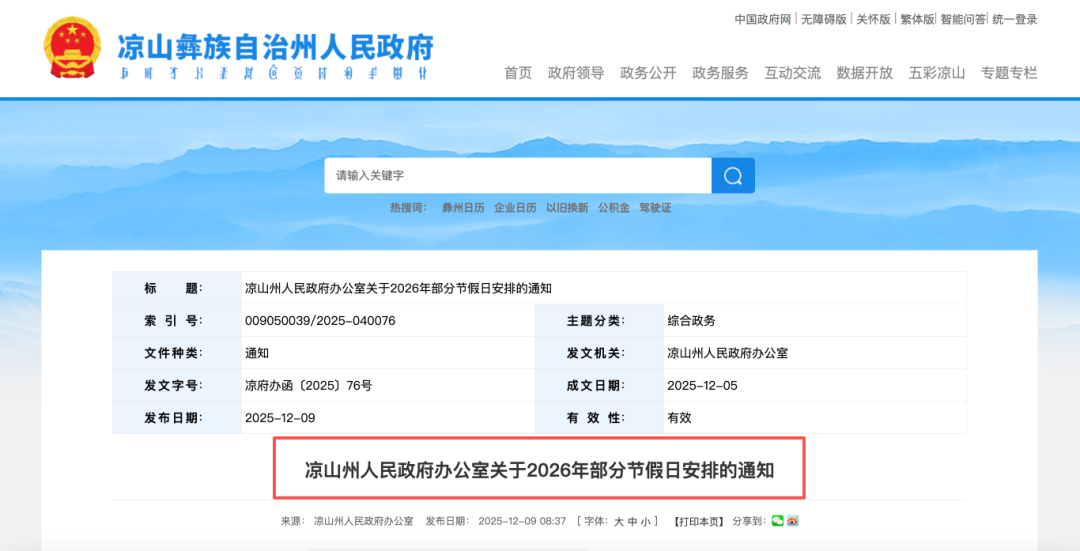This screenshot has width=1080, height=551.
Task: Click the 成文日期 value 2025-12-05
Action: tap(702, 385)
